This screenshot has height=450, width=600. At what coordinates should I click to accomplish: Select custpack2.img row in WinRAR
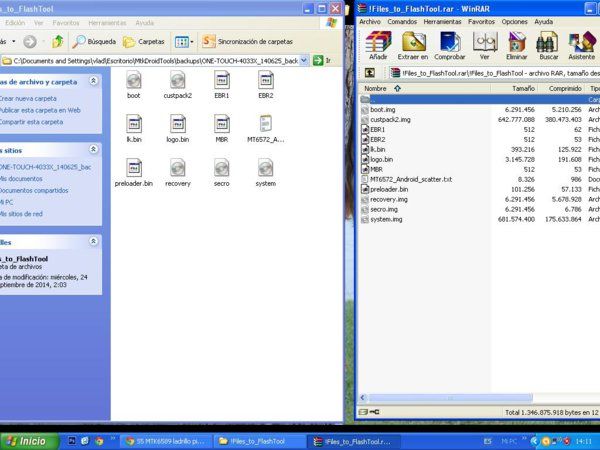[479, 119]
